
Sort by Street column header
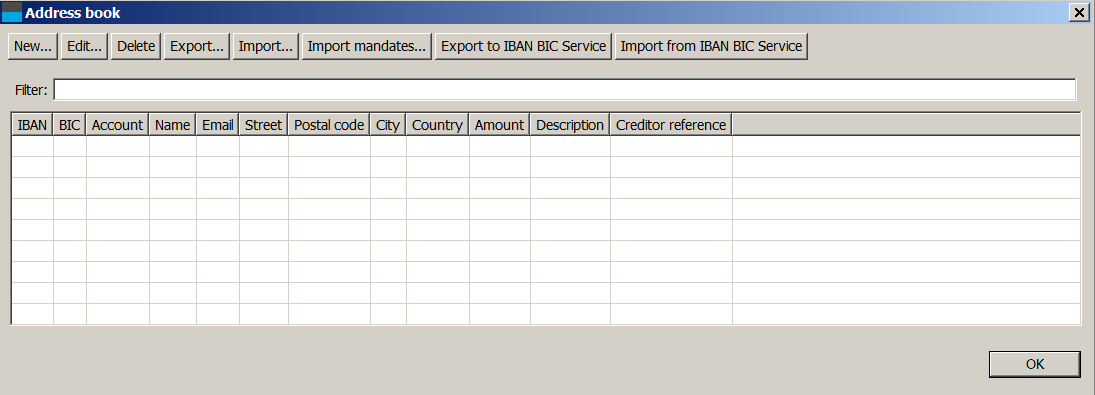[263, 125]
